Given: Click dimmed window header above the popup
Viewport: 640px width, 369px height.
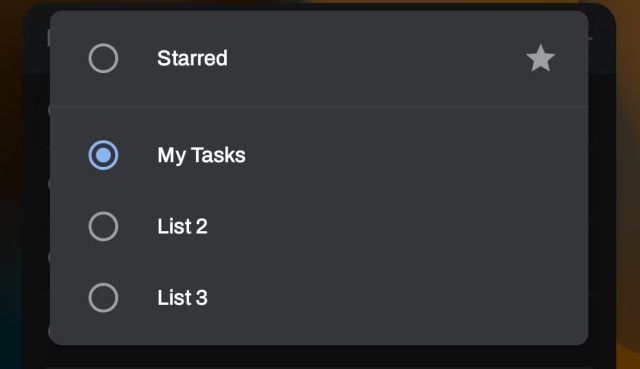Looking at the screenshot, I should pos(318,7).
